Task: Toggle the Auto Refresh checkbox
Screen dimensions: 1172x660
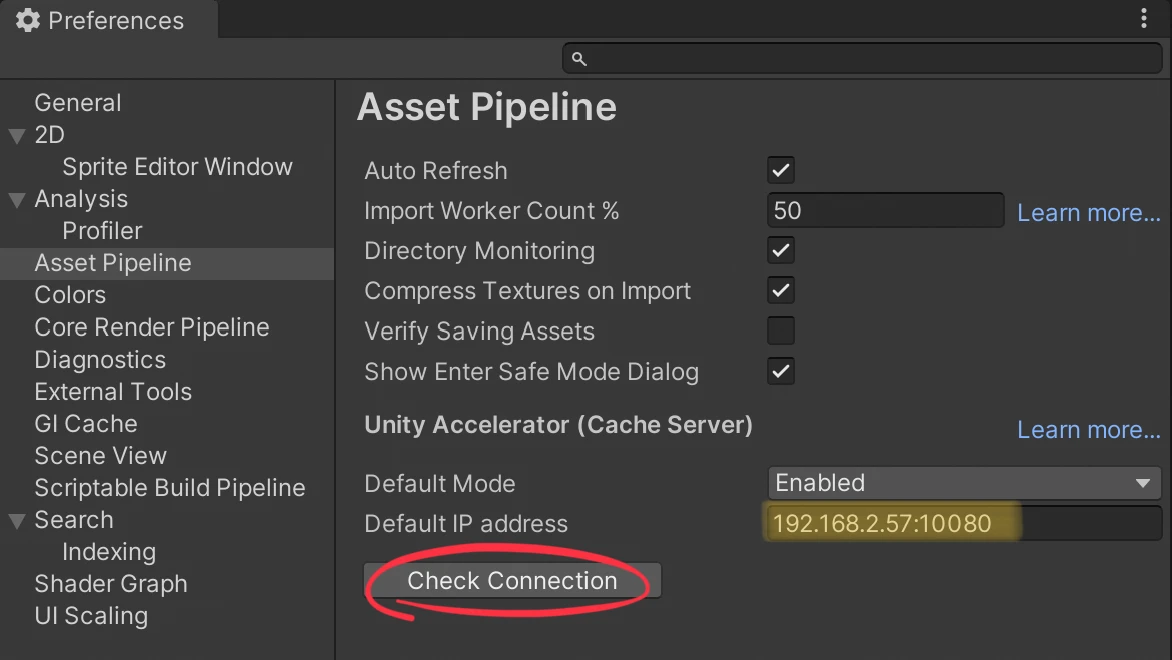Action: point(781,170)
